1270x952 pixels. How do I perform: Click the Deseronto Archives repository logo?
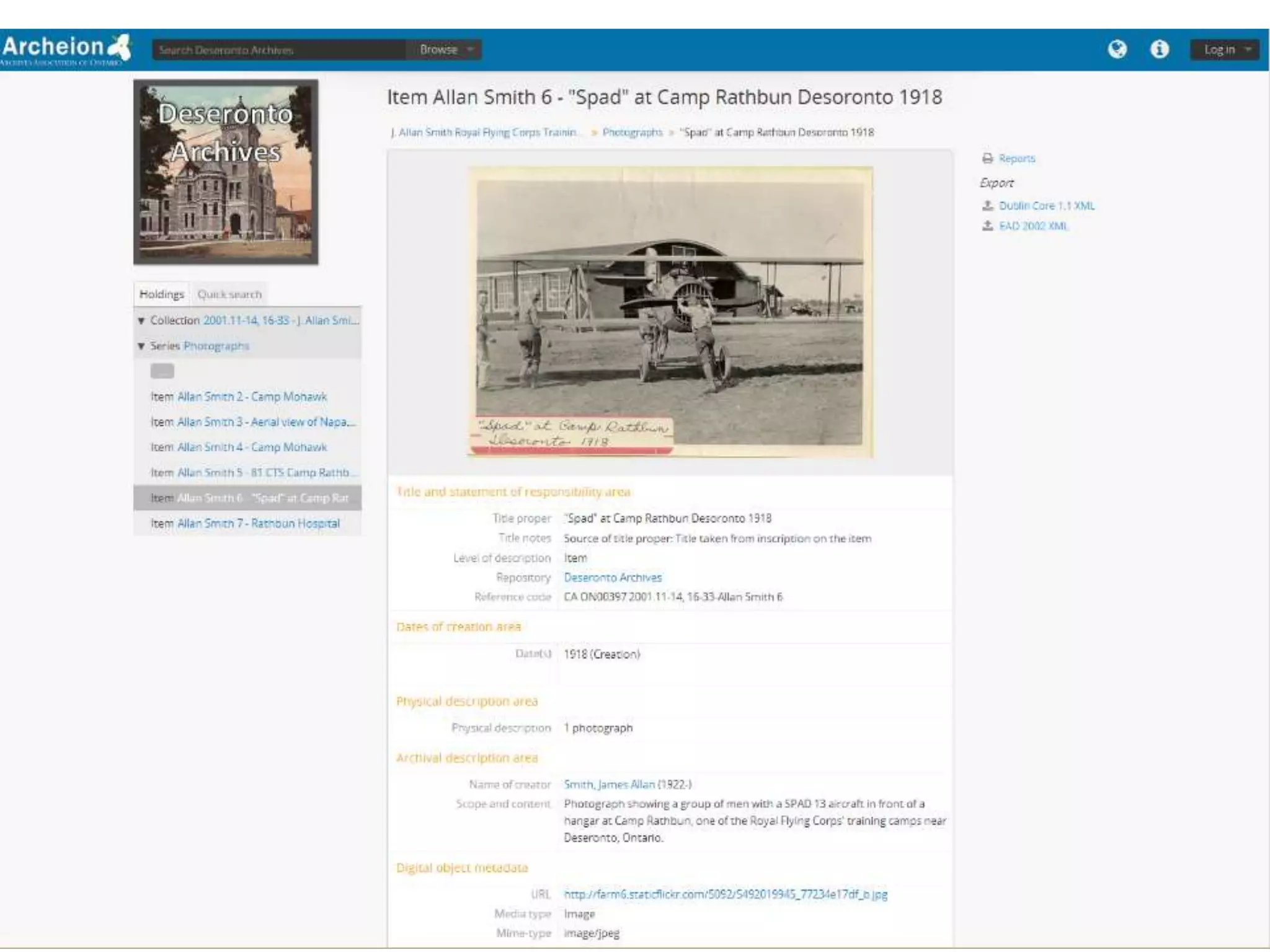click(226, 172)
